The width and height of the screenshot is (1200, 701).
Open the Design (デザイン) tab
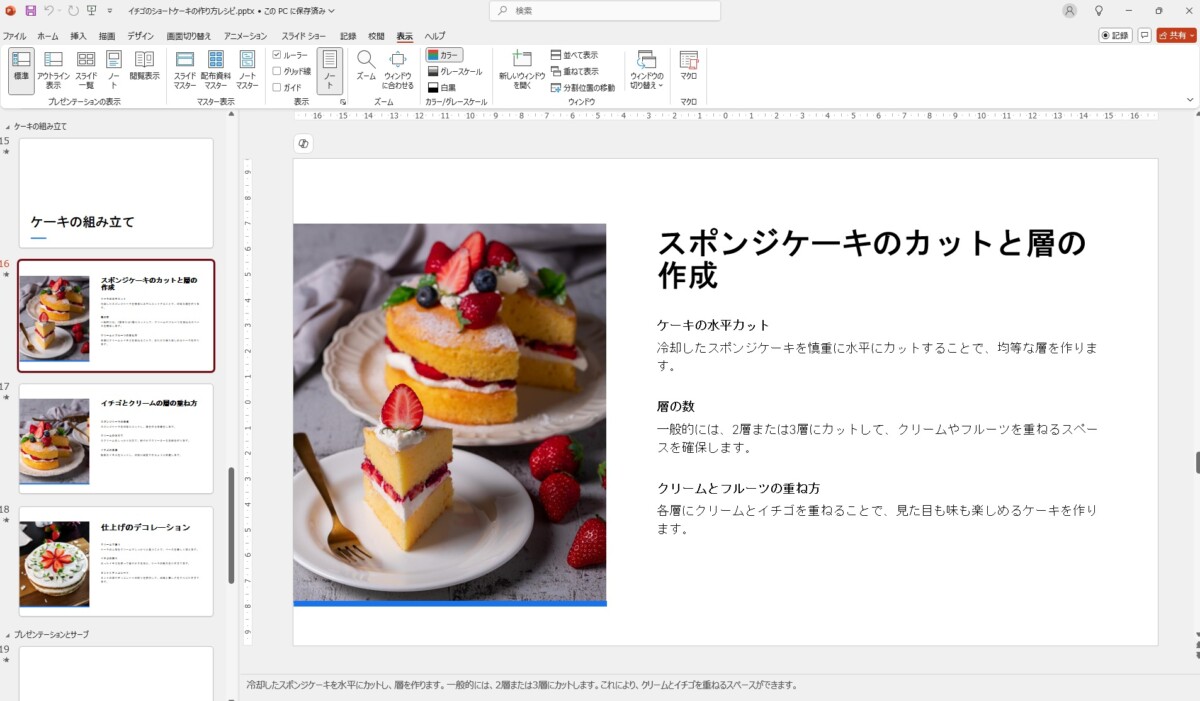[140, 36]
